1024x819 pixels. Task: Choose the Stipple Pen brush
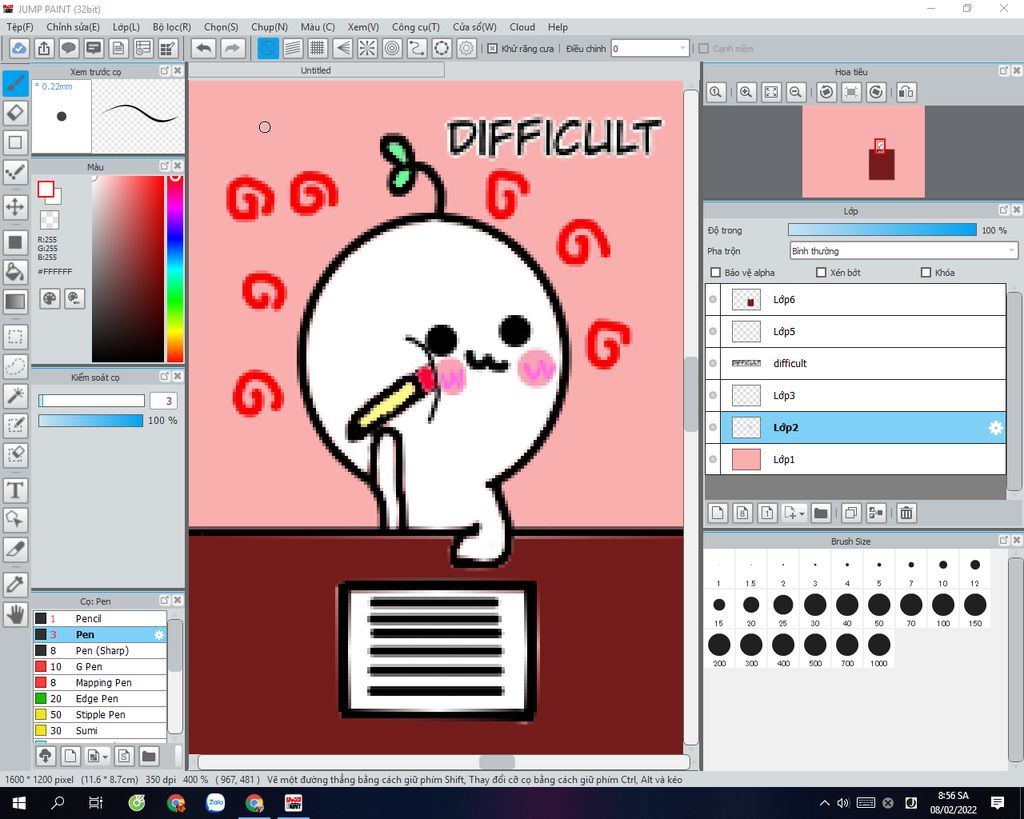click(x=100, y=715)
